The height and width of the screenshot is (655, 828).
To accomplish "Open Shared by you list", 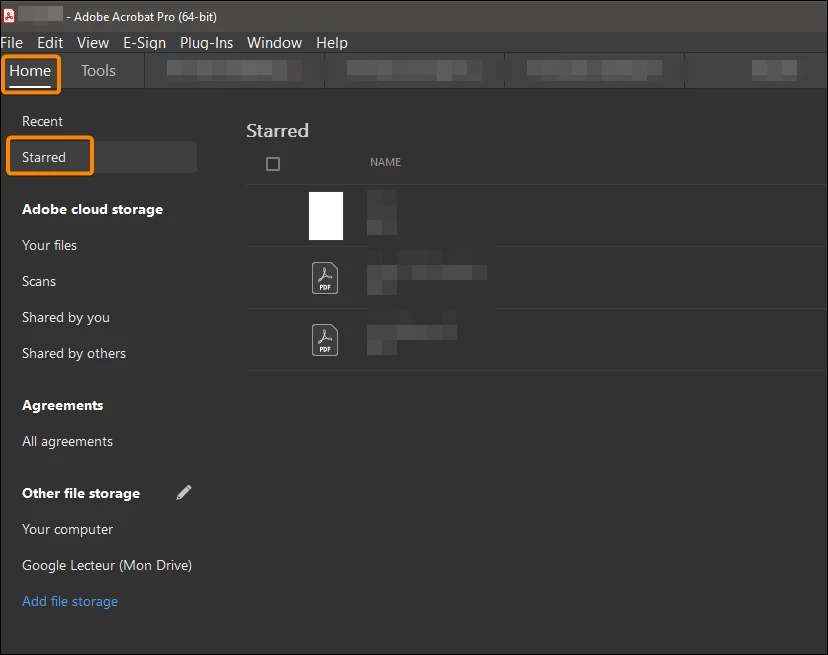I will pos(65,317).
